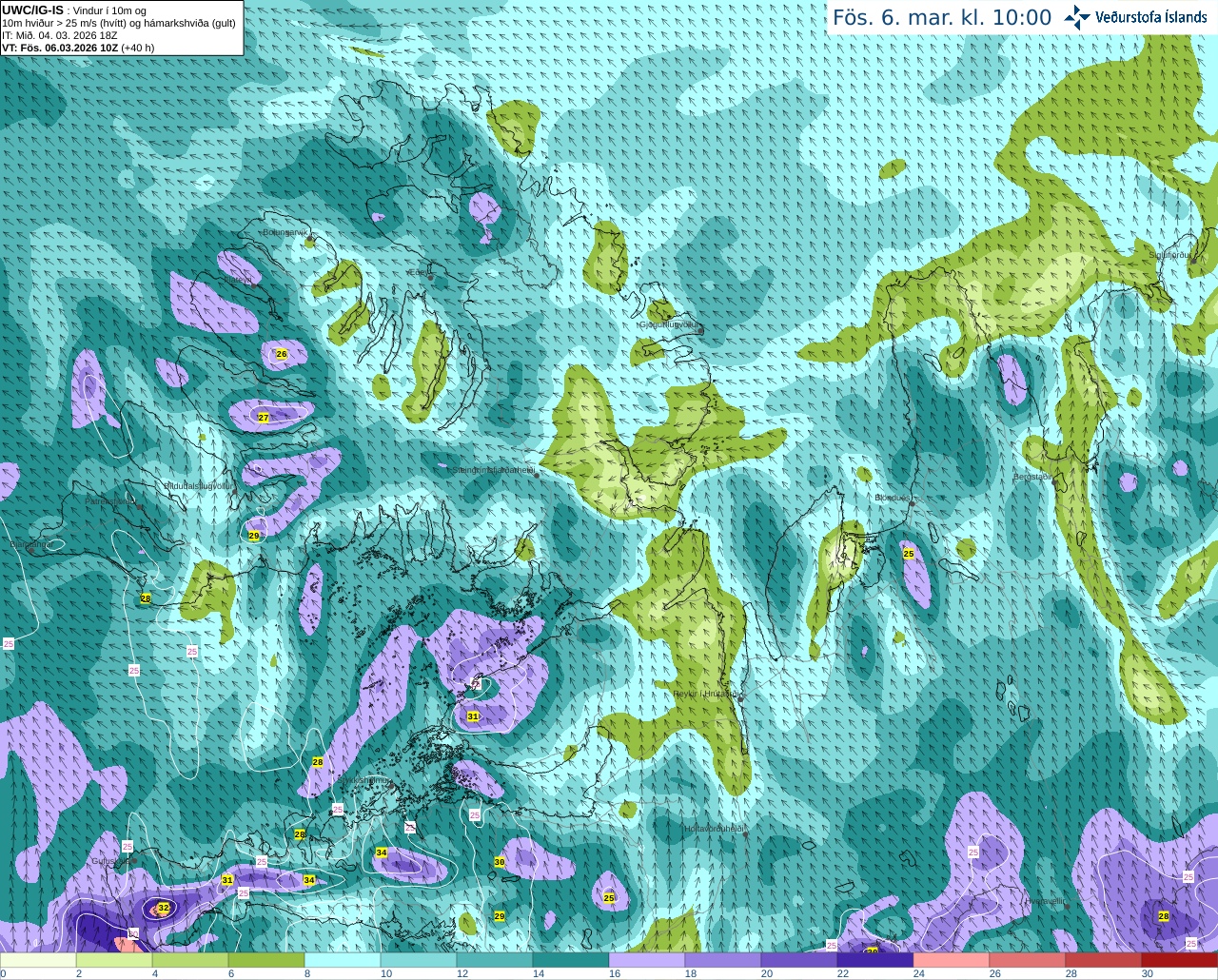Click the Hveravellir station label

click(x=1046, y=901)
